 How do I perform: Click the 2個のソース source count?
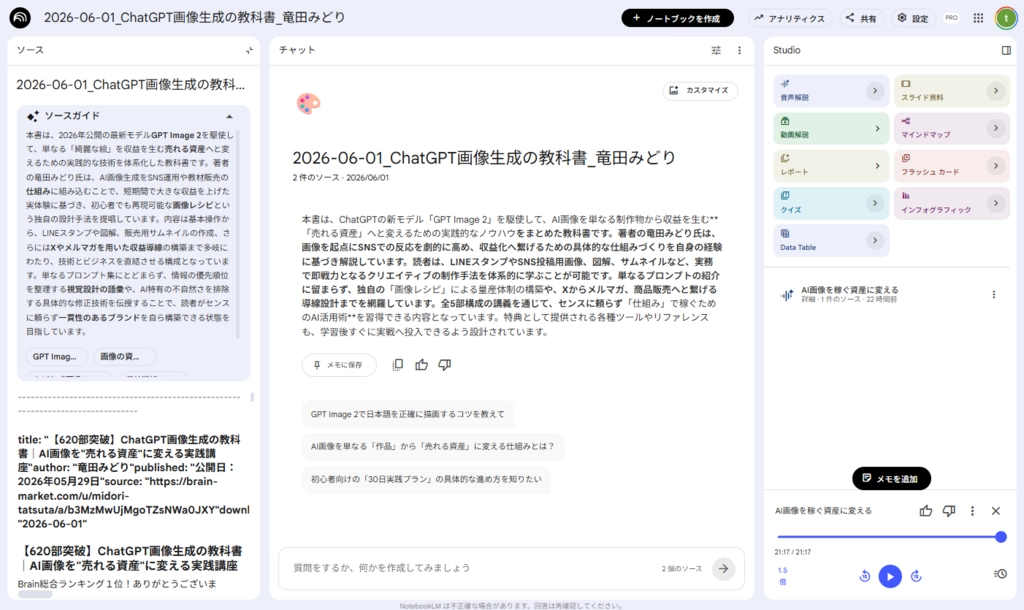[x=681, y=569]
